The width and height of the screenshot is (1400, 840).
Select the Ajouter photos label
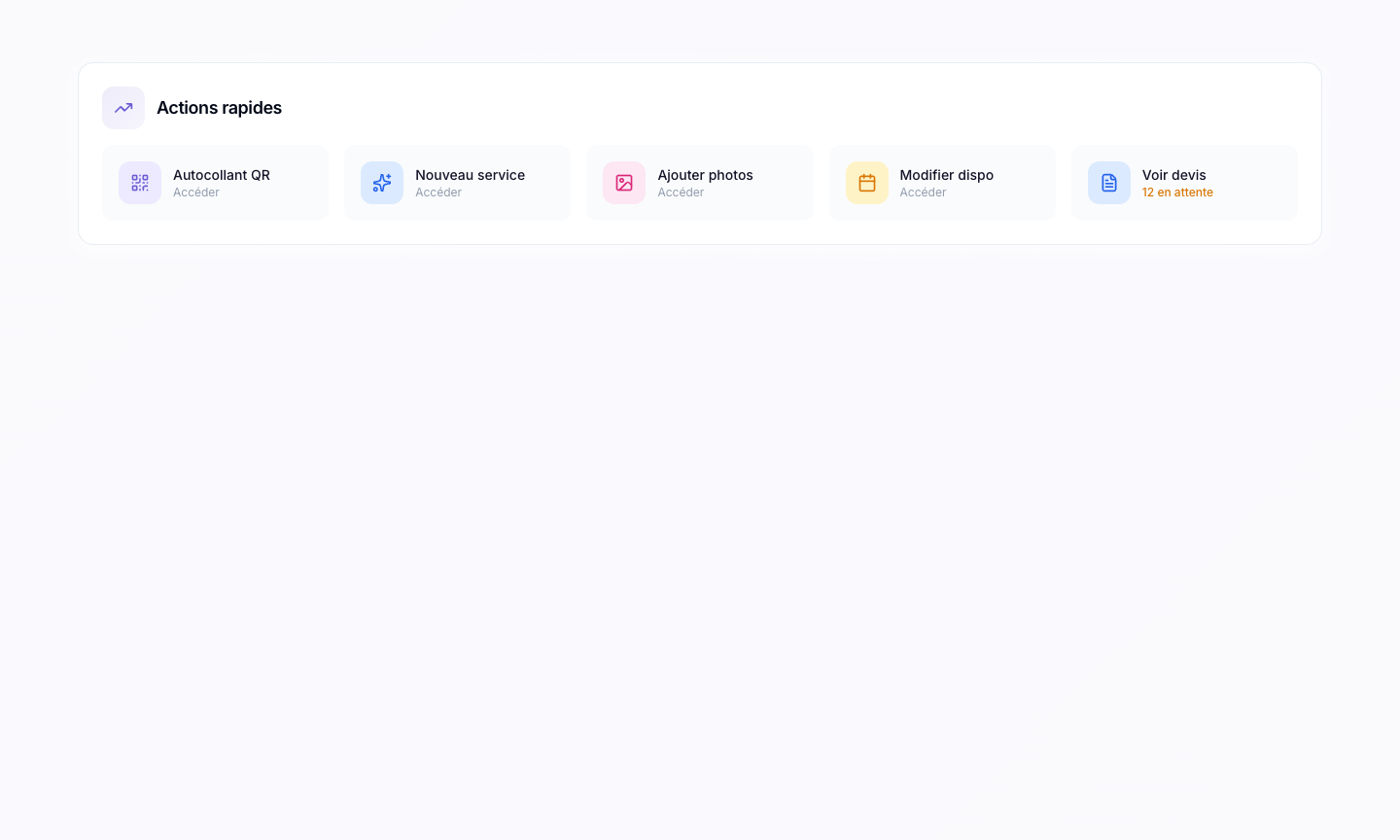click(705, 175)
